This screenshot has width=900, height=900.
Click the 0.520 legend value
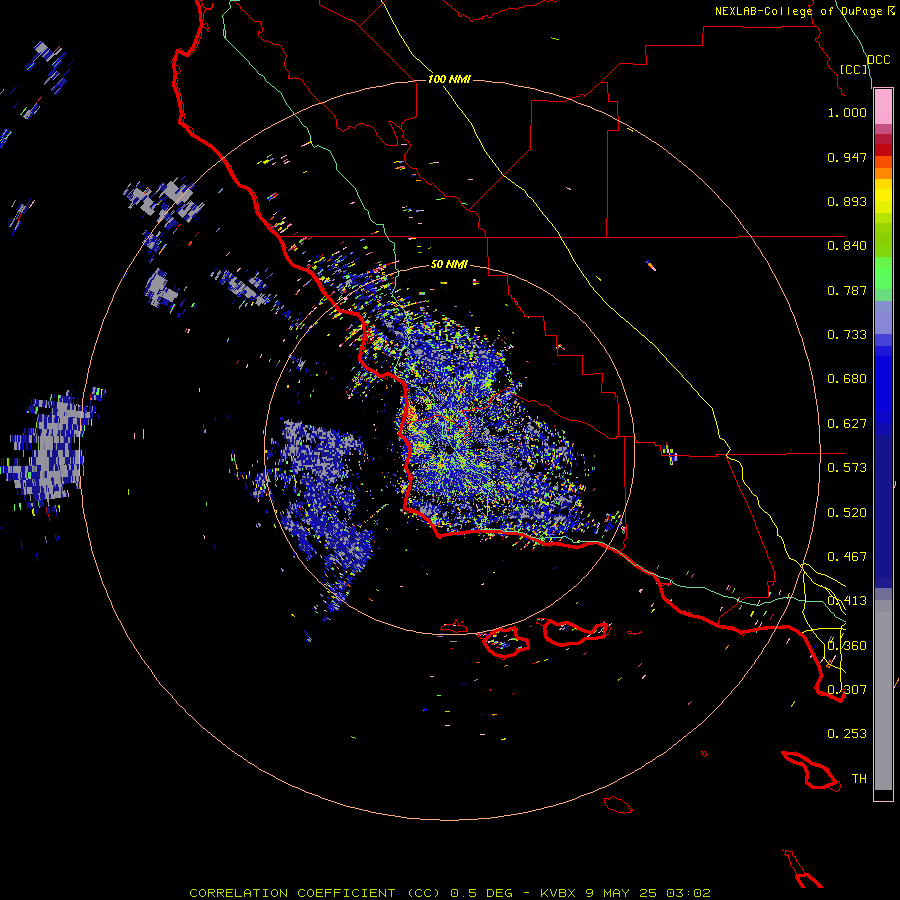click(847, 513)
